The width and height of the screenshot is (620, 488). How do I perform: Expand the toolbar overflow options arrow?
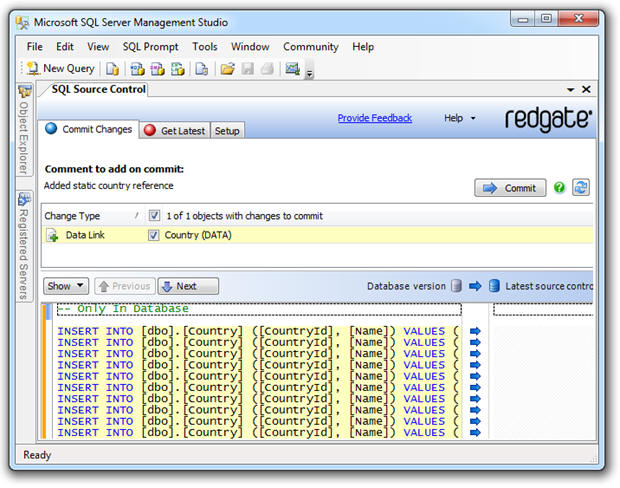[310, 71]
